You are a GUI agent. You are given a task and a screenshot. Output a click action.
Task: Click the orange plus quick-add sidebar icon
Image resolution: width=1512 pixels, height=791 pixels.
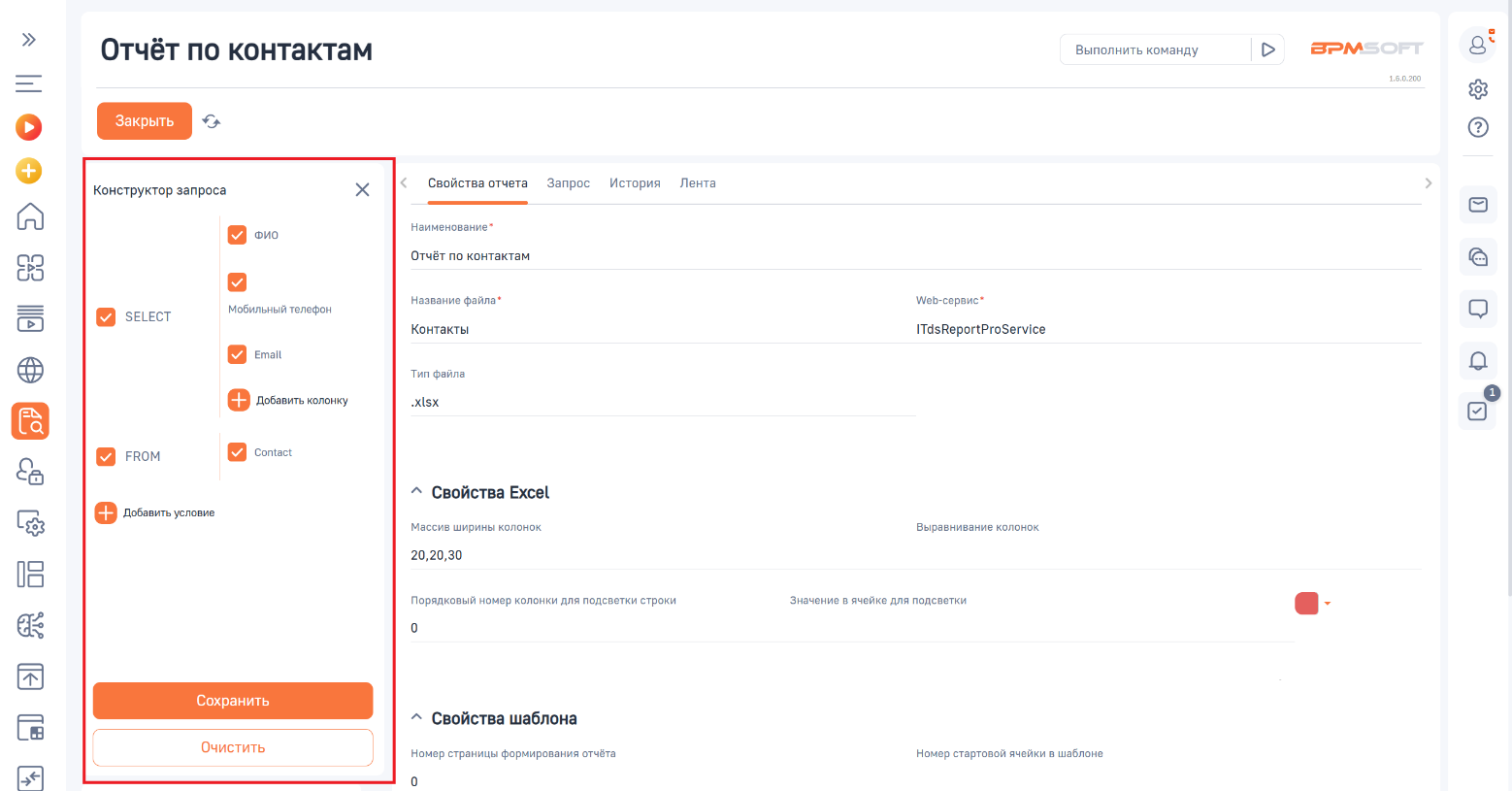point(29,171)
